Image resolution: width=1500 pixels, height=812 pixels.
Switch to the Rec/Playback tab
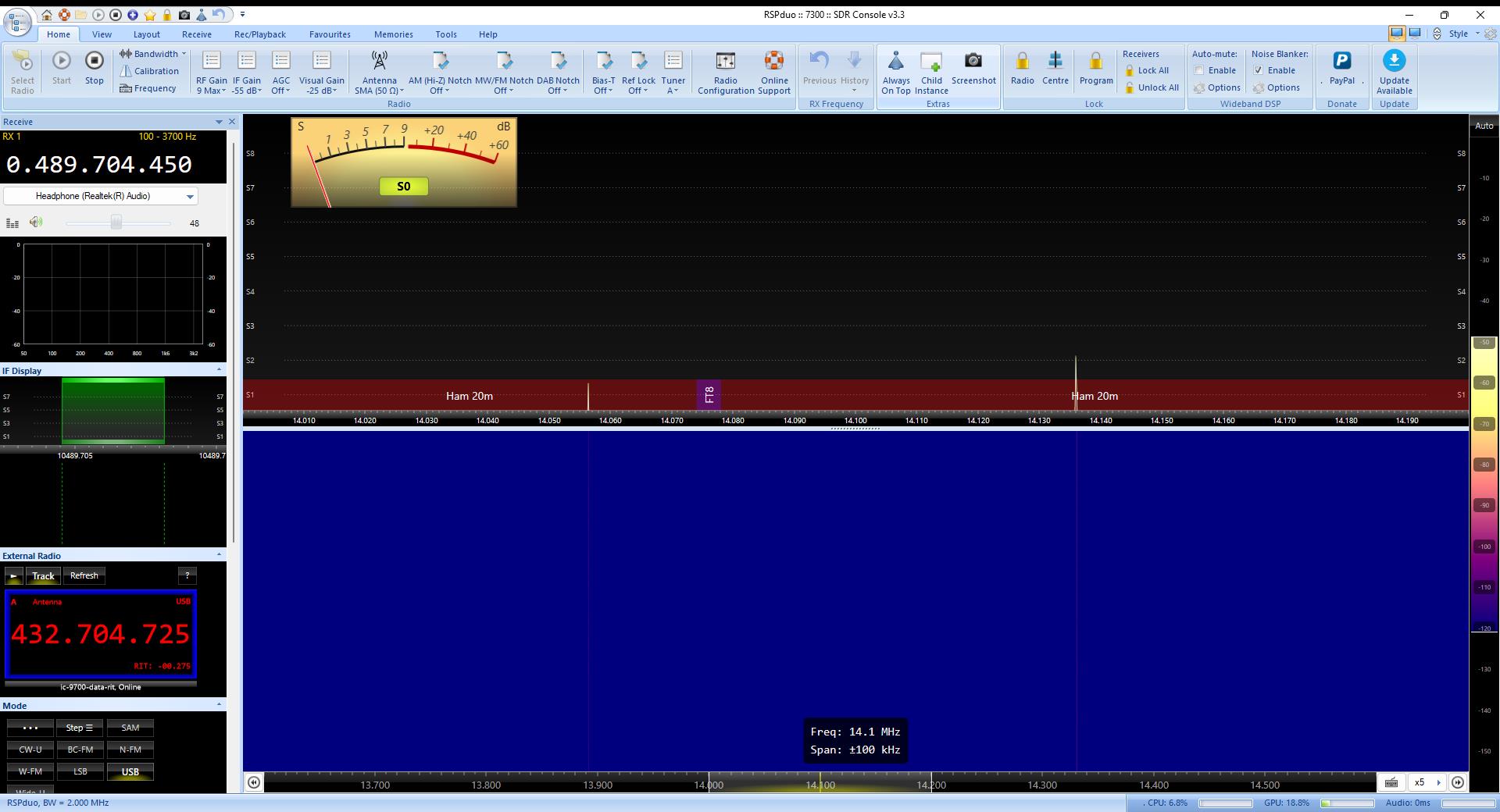(259, 34)
